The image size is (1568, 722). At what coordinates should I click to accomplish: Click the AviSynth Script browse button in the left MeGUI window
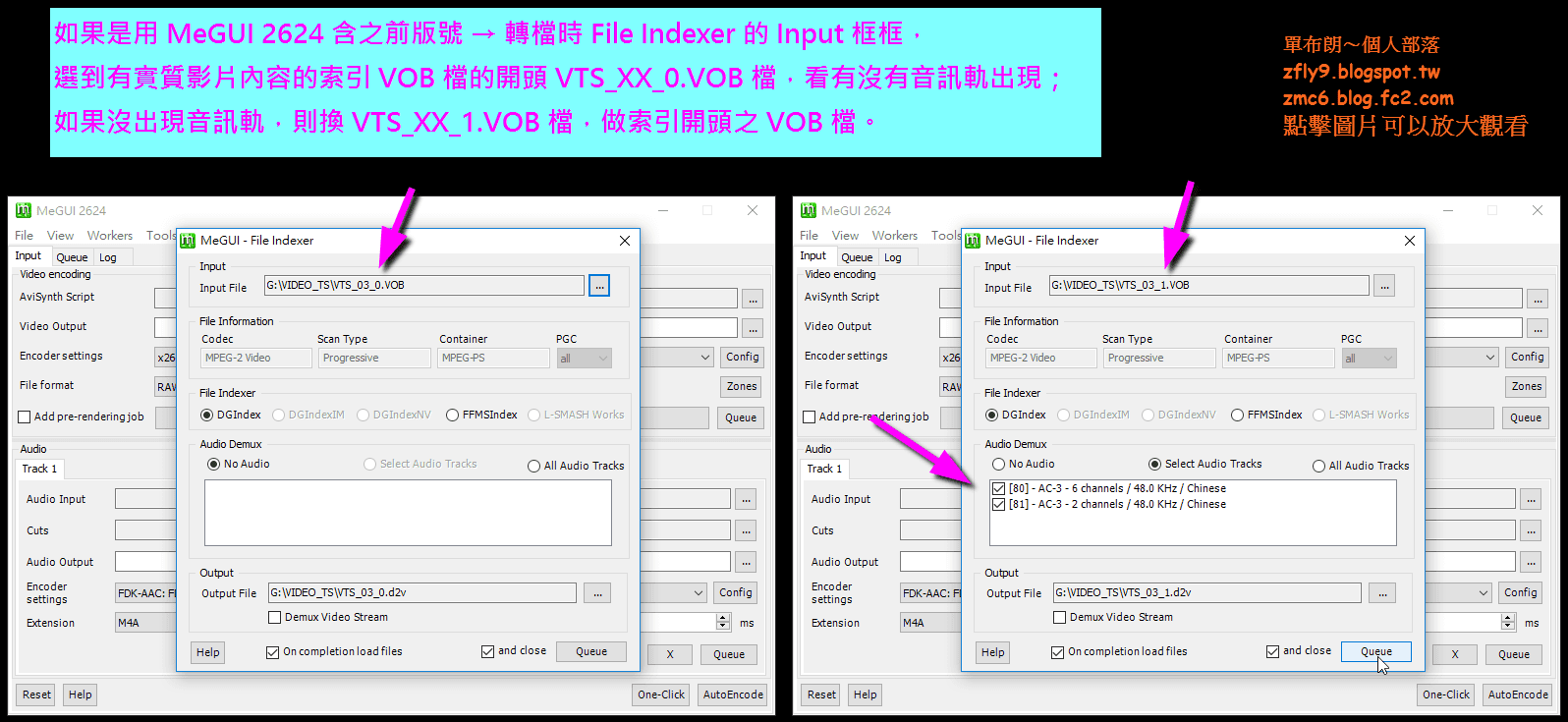(753, 299)
